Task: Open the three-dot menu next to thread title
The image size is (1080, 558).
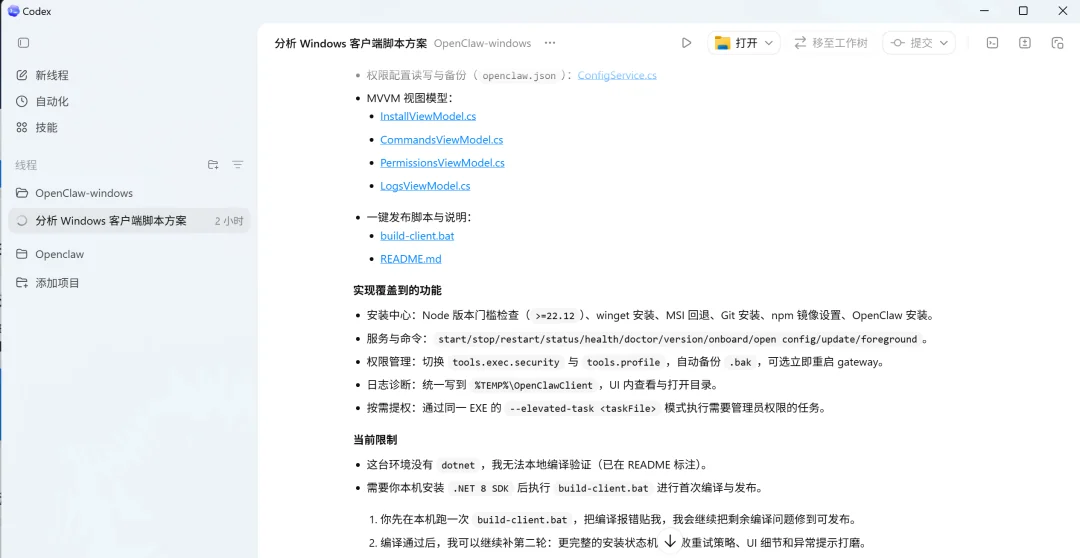Action: (x=550, y=43)
